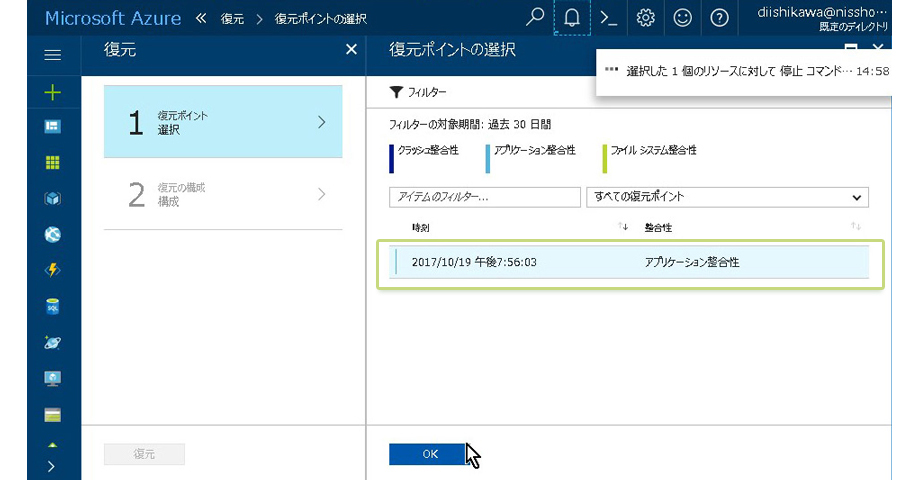Viewport: 920px width, 480px height.
Task: Open portal settings gear
Action: click(645, 18)
